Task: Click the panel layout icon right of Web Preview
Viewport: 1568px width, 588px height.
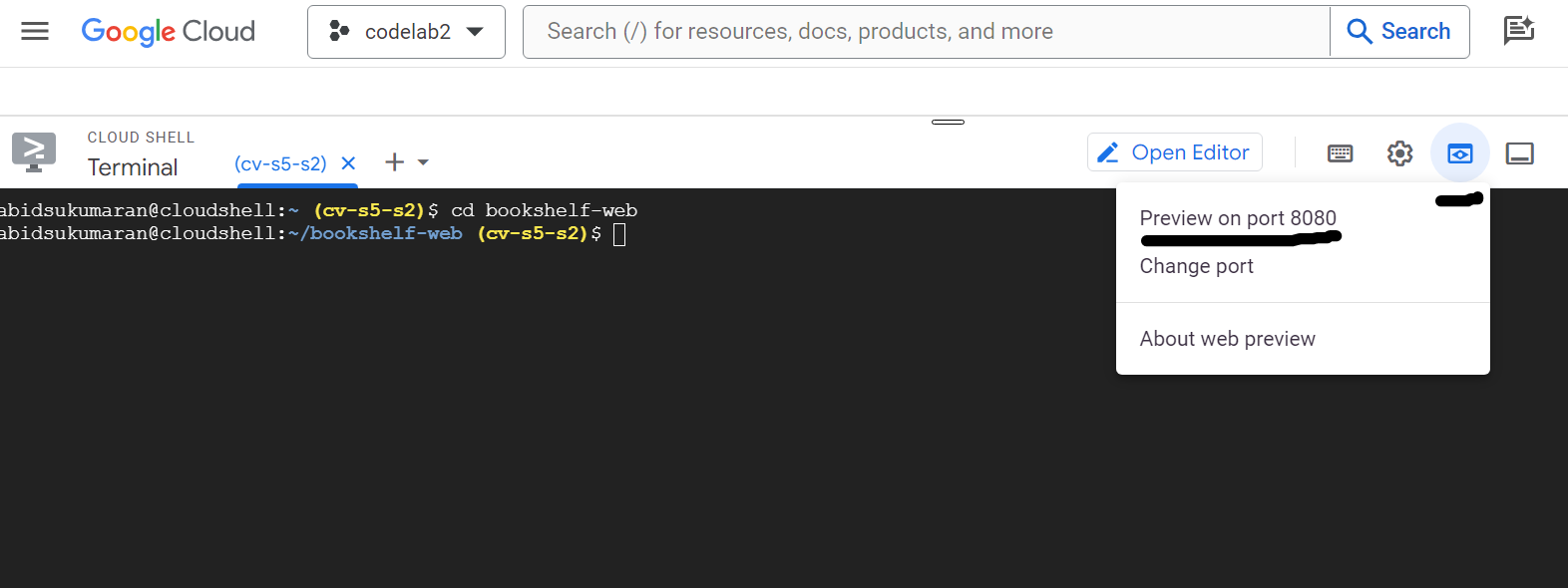Action: click(x=1519, y=153)
